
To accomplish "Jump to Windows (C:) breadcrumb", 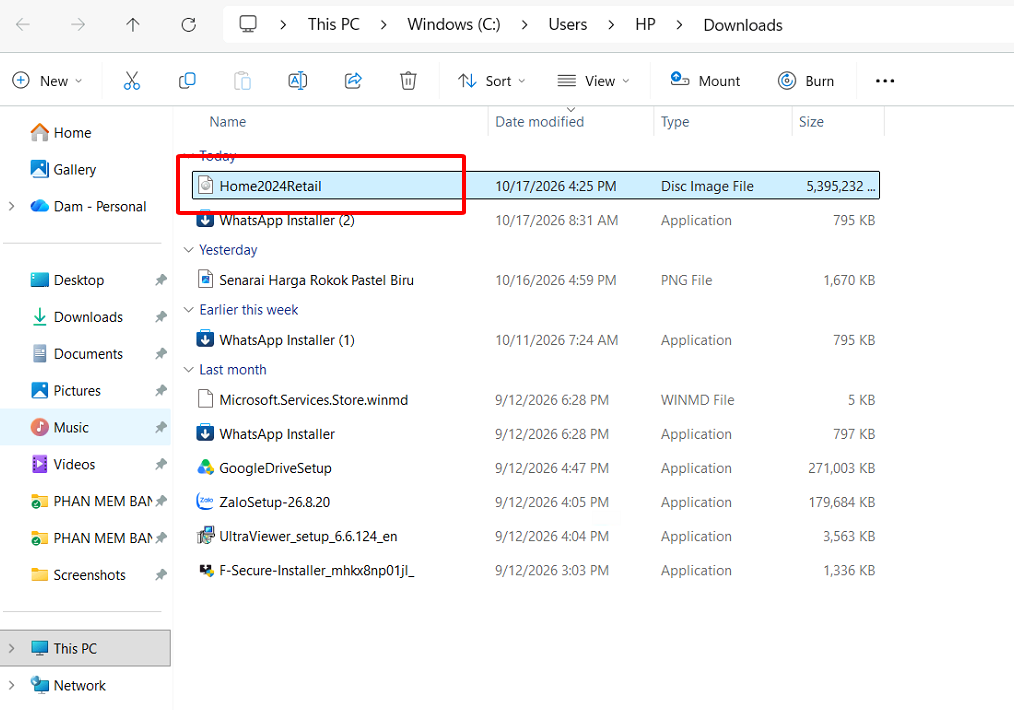I will [454, 25].
